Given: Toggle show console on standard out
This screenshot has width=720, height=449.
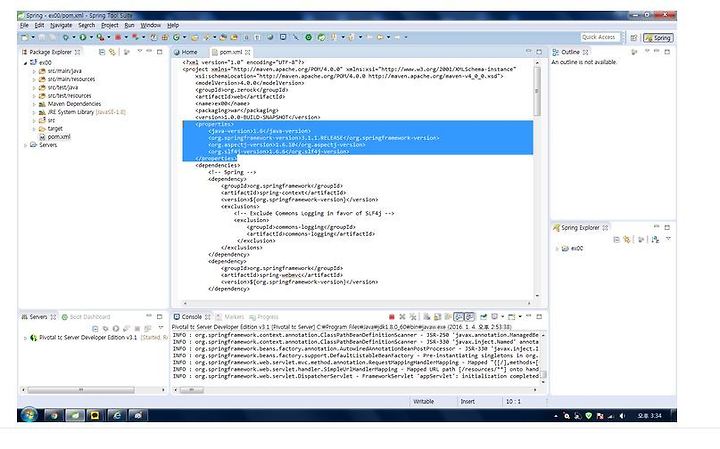Looking at the screenshot, I should coord(458,317).
